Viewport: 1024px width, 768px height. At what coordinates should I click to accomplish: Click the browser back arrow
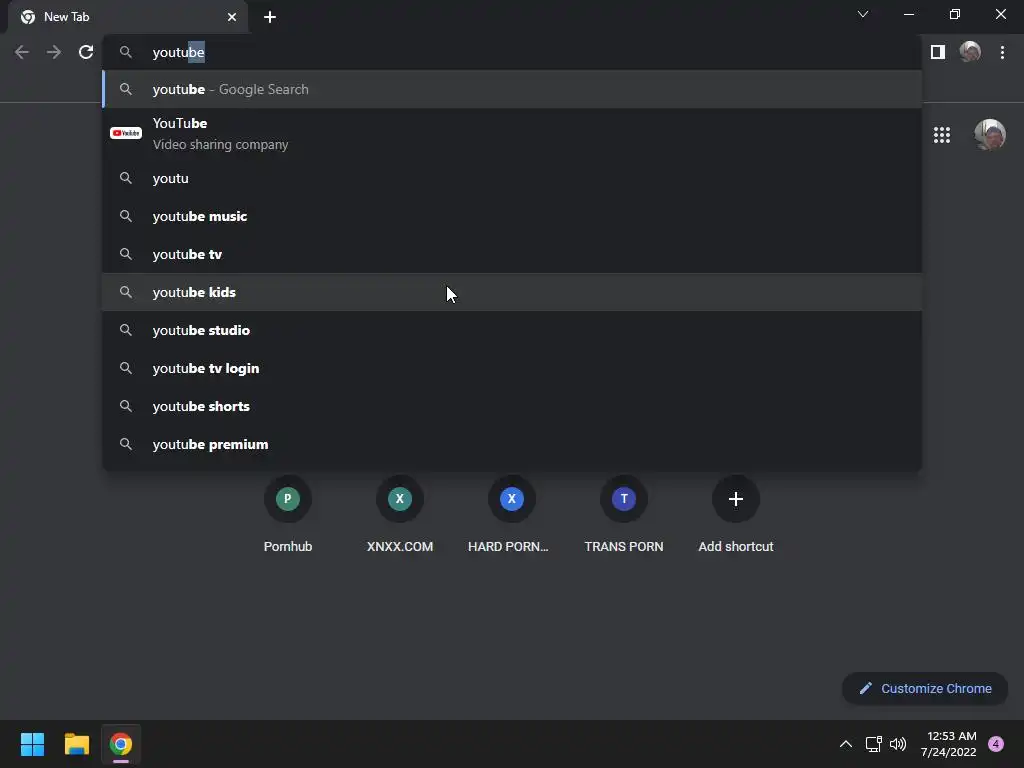[x=22, y=52]
